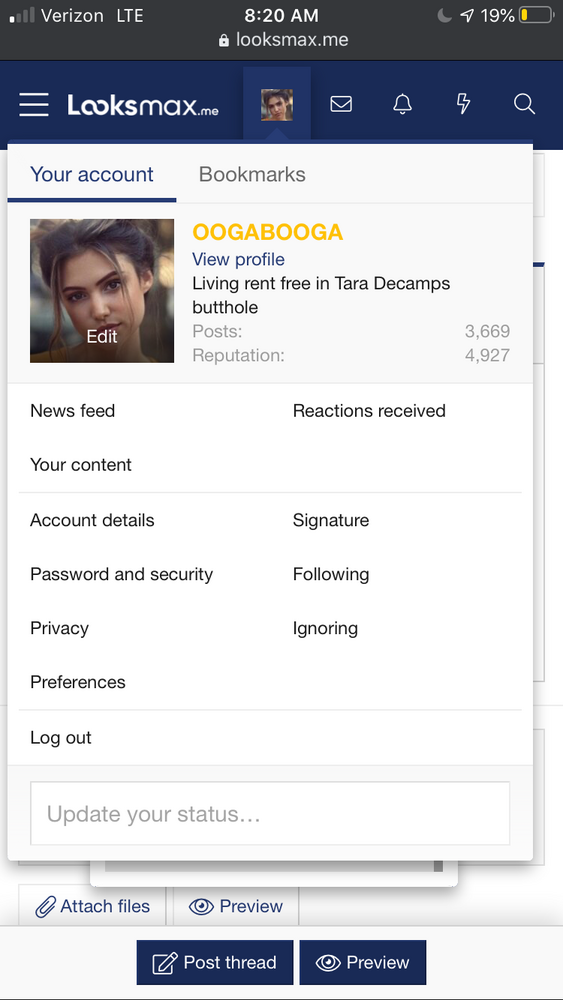Select the Your account tab
The image size is (563, 1000).
pos(92,174)
